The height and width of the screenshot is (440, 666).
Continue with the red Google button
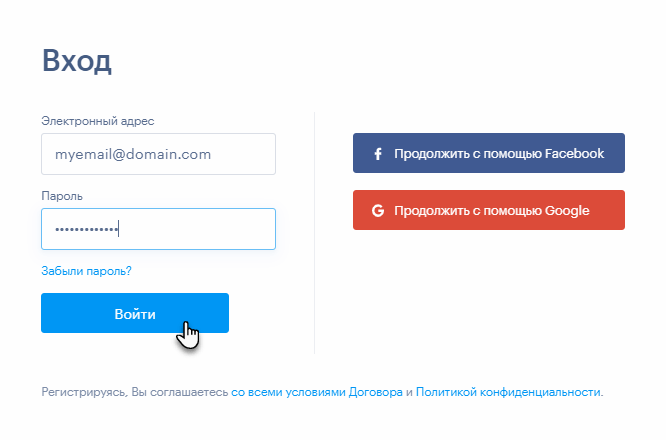click(488, 210)
